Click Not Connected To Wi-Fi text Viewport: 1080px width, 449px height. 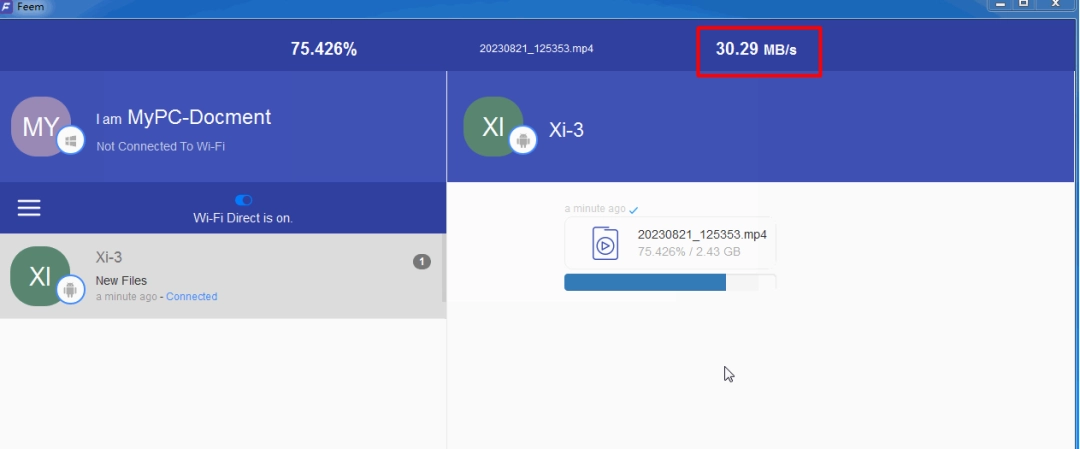[160, 146]
